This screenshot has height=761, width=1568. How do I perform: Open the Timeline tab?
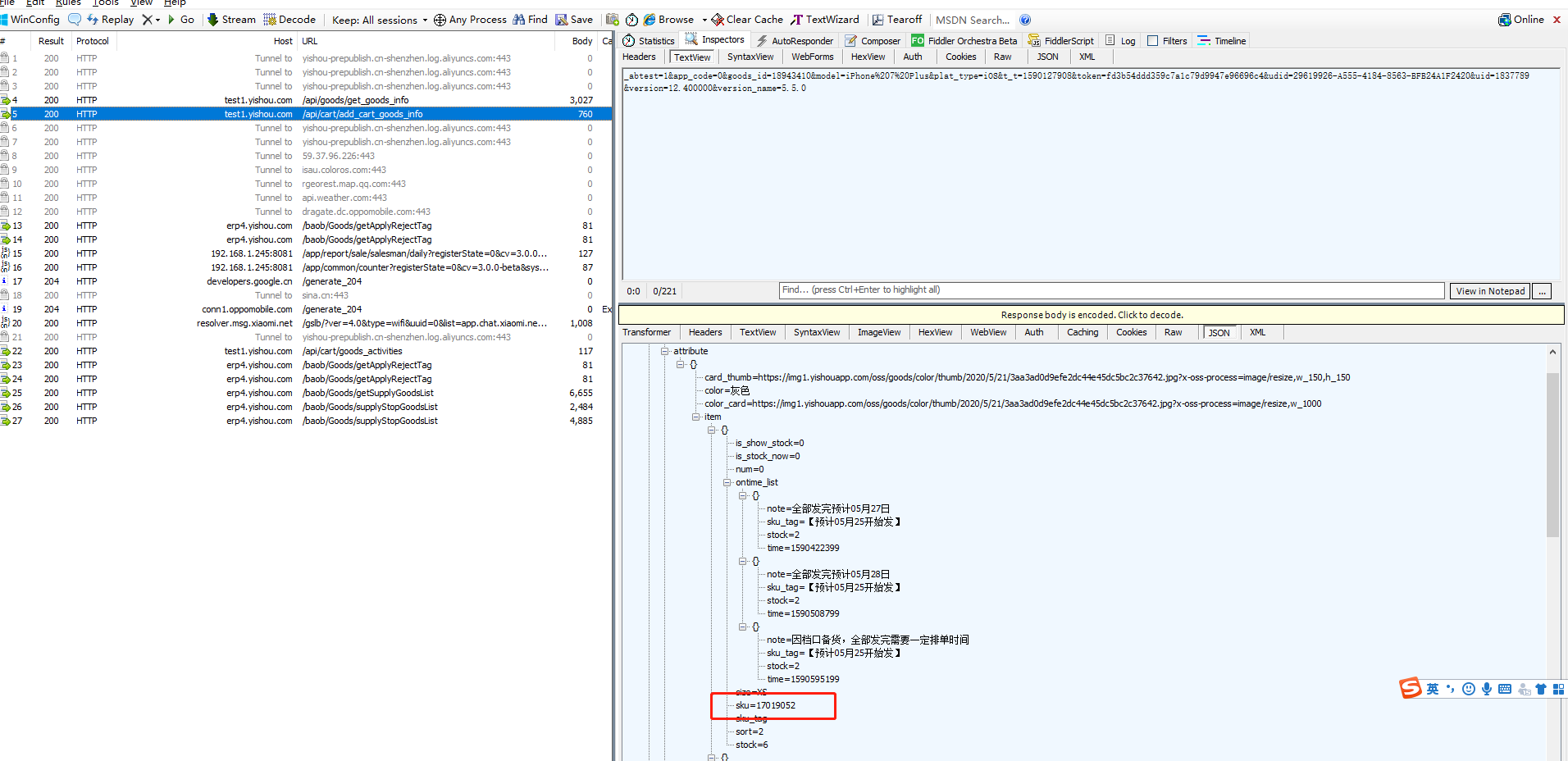tap(1222, 40)
